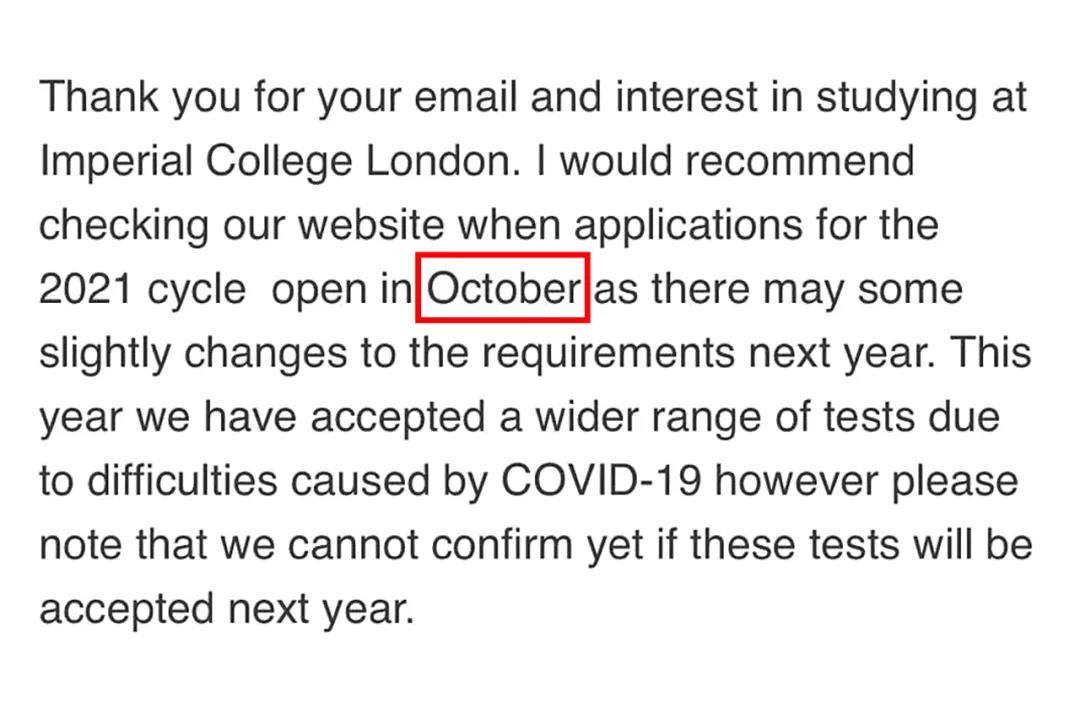Image resolution: width=1080 pixels, height=708 pixels.
Task: Click the word however
Action: pyautogui.click(x=797, y=480)
